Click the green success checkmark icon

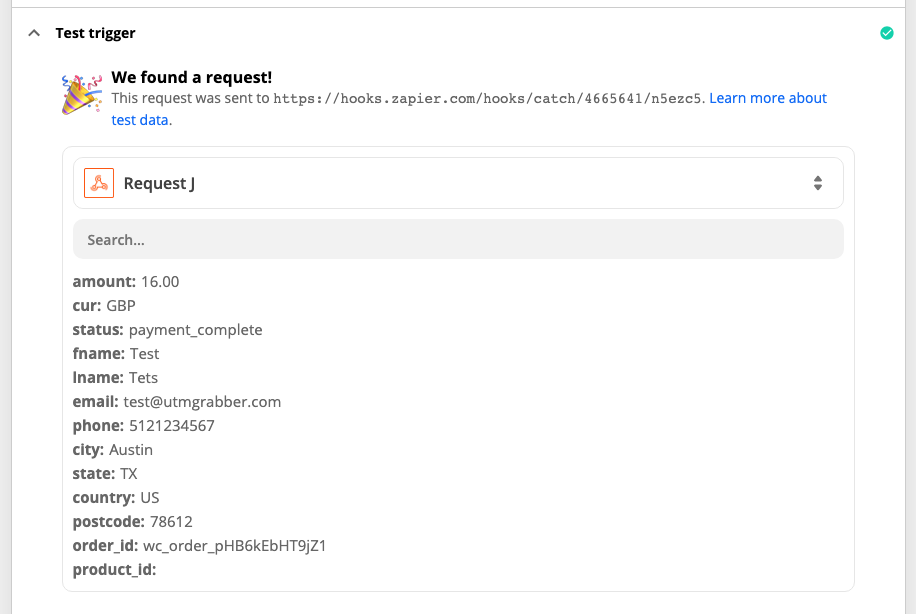886,33
